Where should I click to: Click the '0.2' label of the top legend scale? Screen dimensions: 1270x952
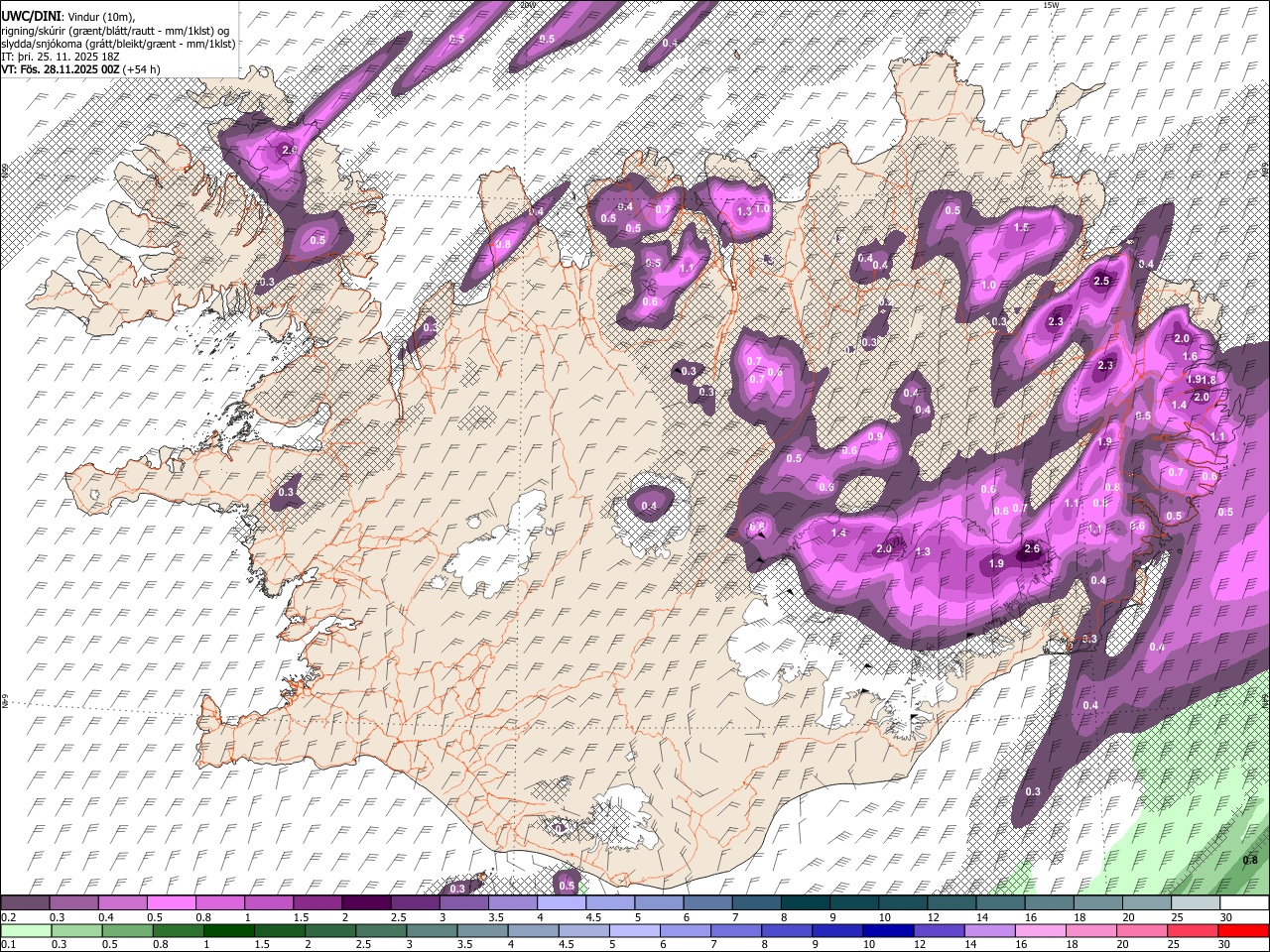(9, 917)
